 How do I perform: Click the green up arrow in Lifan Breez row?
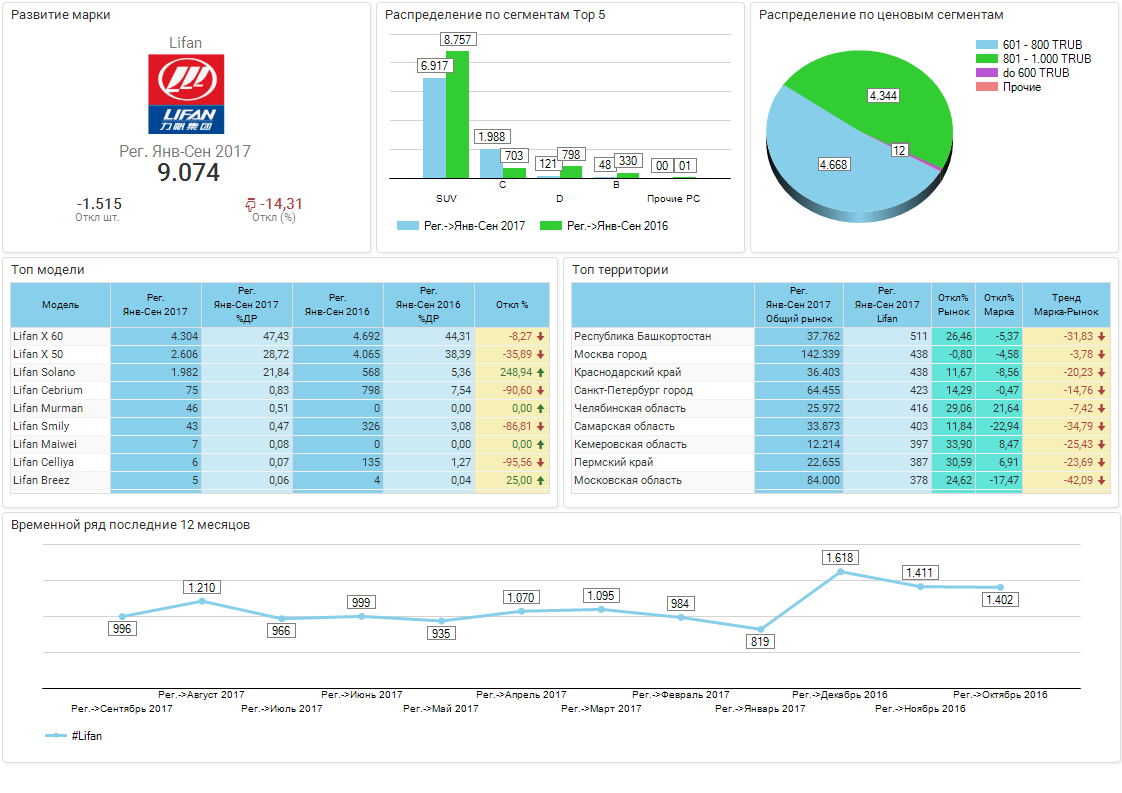(541, 480)
